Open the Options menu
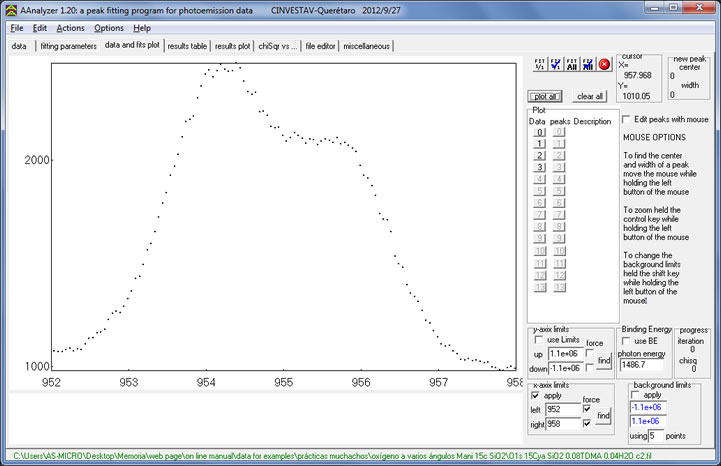The height and width of the screenshot is (466, 721). tap(109, 28)
